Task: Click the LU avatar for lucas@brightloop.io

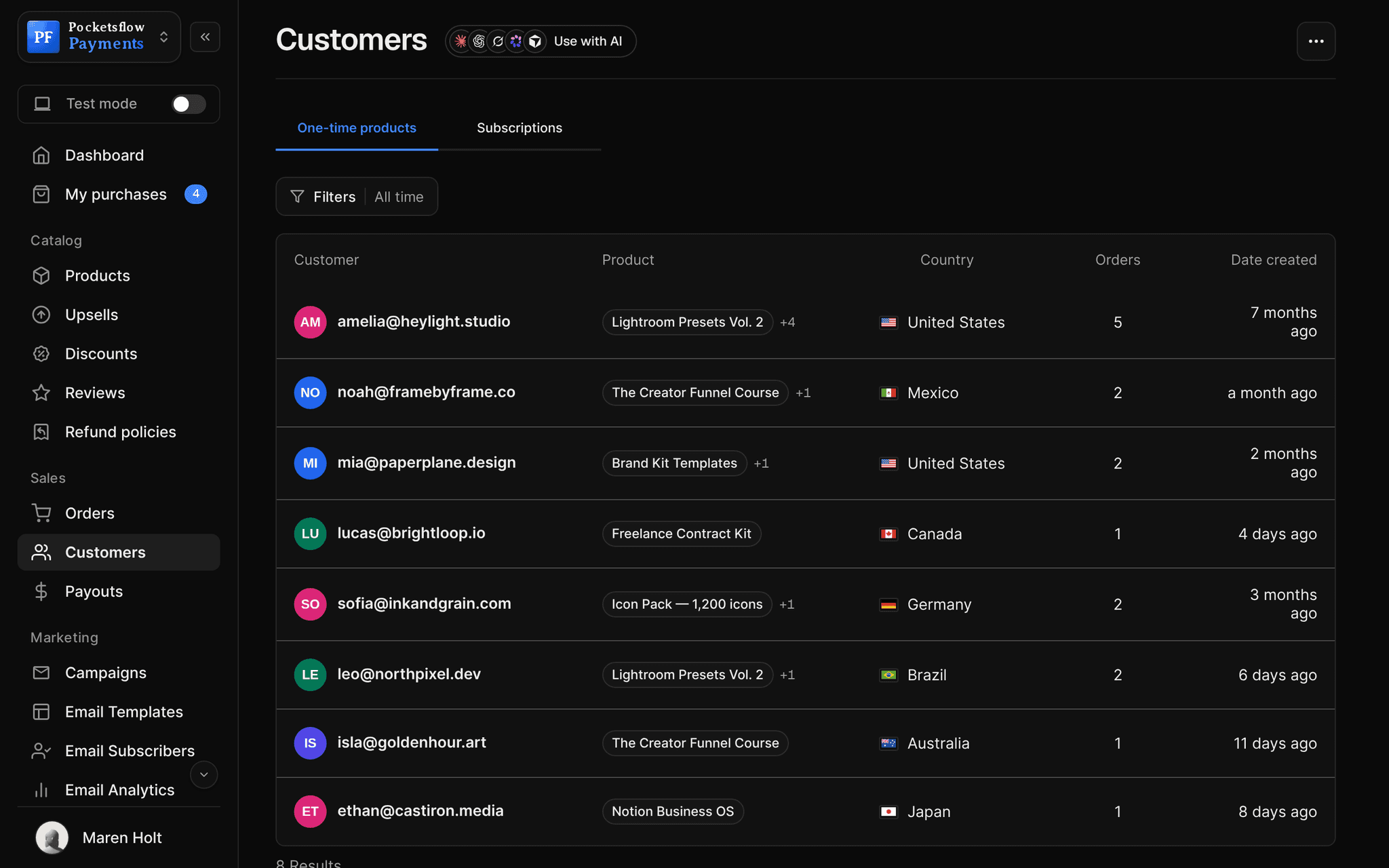Action: coord(310,534)
